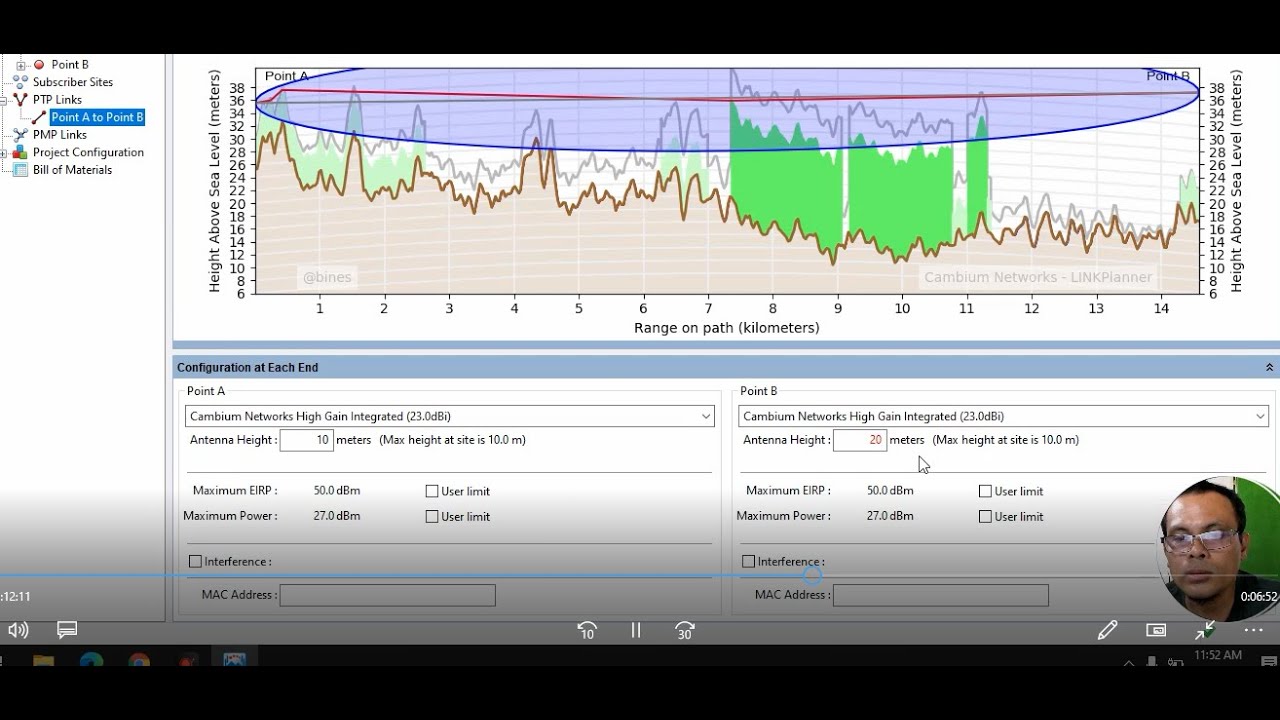Open the taskbar notification center

pos(1270,662)
